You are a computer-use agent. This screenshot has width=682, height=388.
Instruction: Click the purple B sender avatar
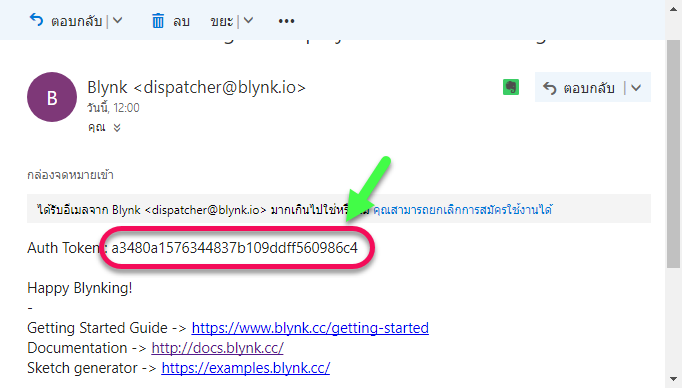coord(52,97)
